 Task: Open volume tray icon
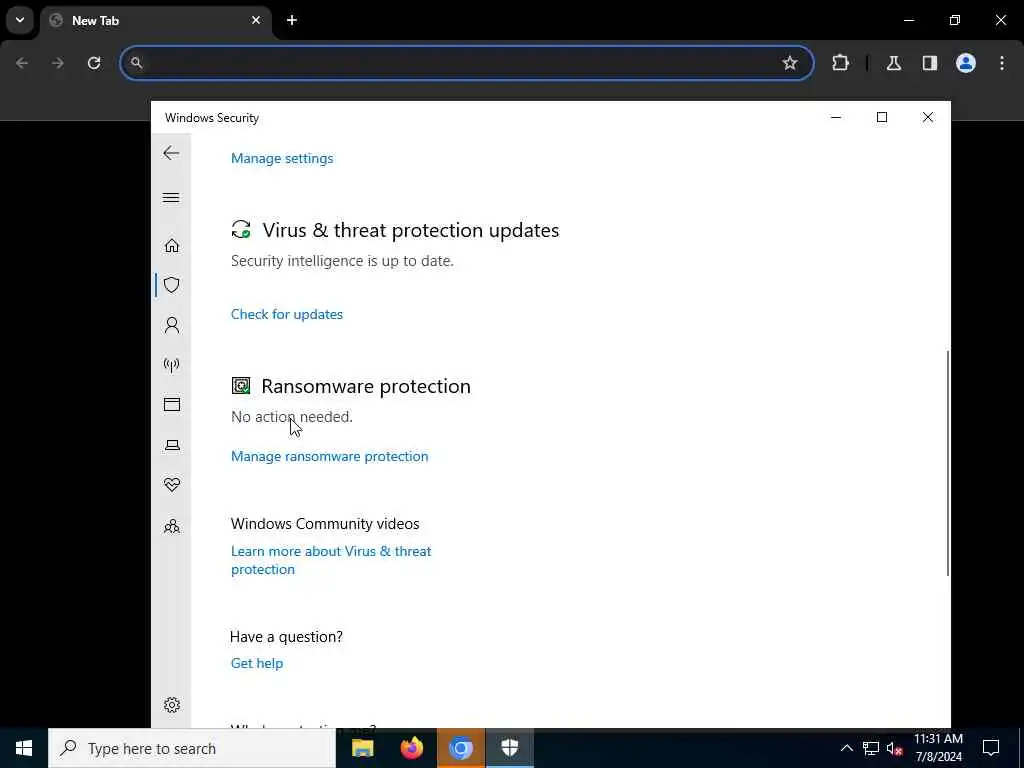point(895,748)
